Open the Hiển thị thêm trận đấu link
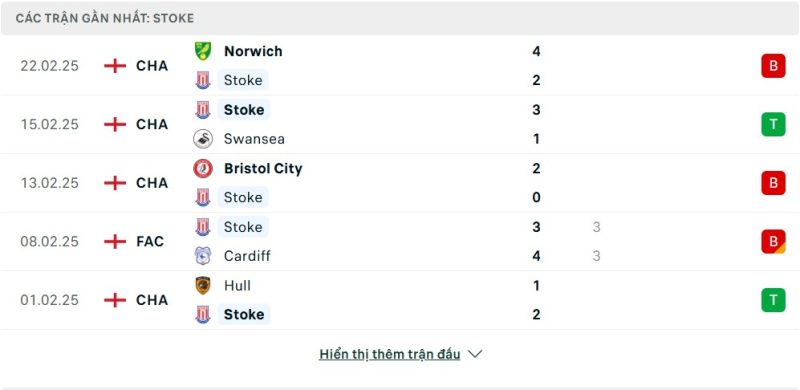This screenshot has height=390, width=800. [x=390, y=354]
